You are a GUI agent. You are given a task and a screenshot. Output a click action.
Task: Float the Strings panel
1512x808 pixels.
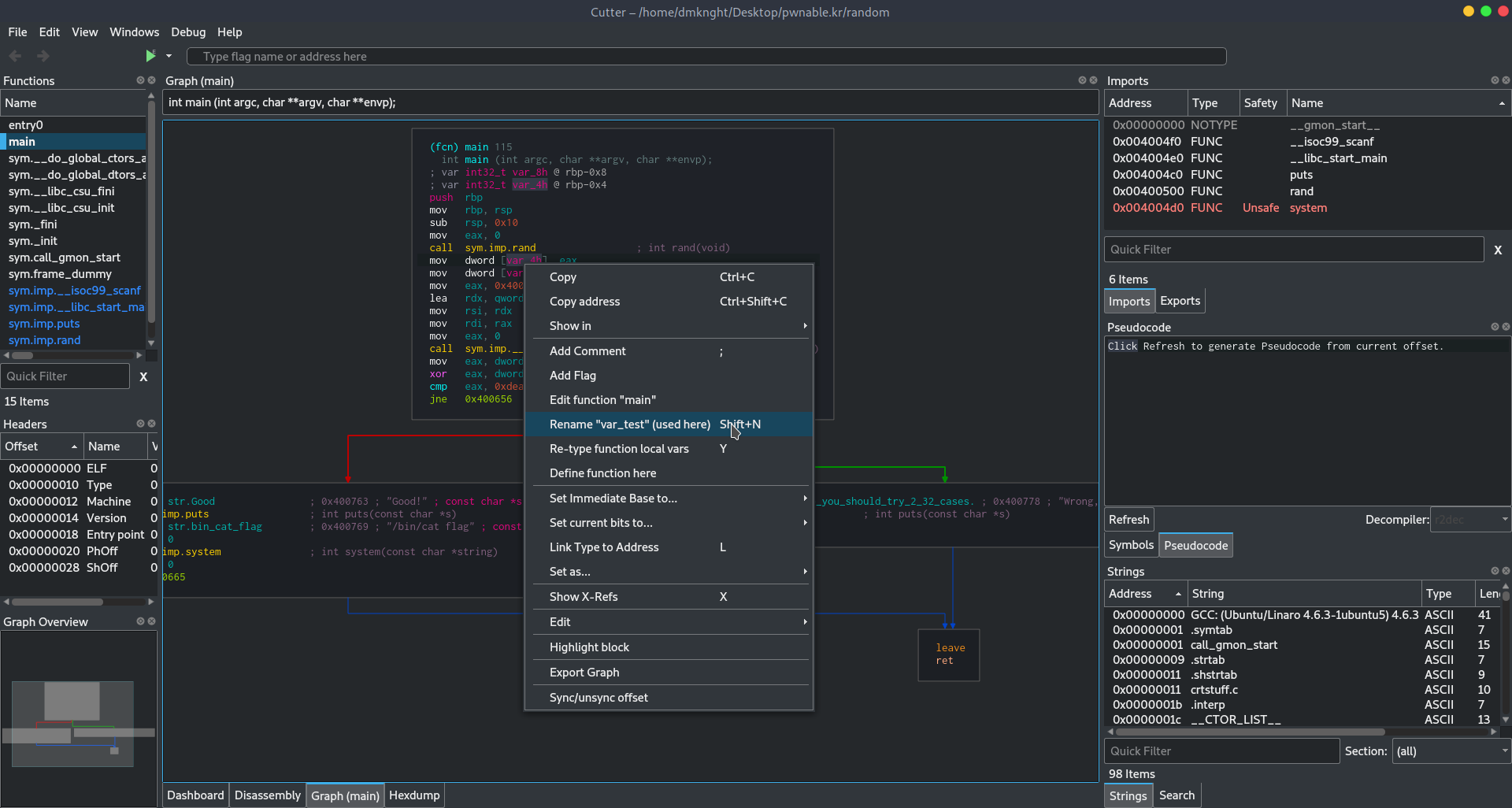pyautogui.click(x=1495, y=571)
